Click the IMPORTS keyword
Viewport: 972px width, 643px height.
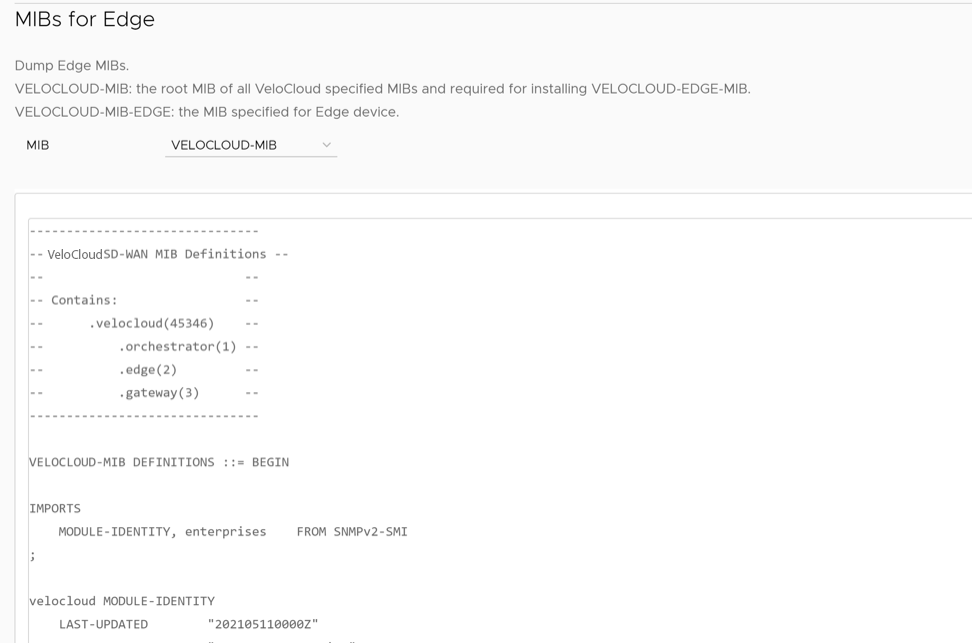click(x=55, y=508)
